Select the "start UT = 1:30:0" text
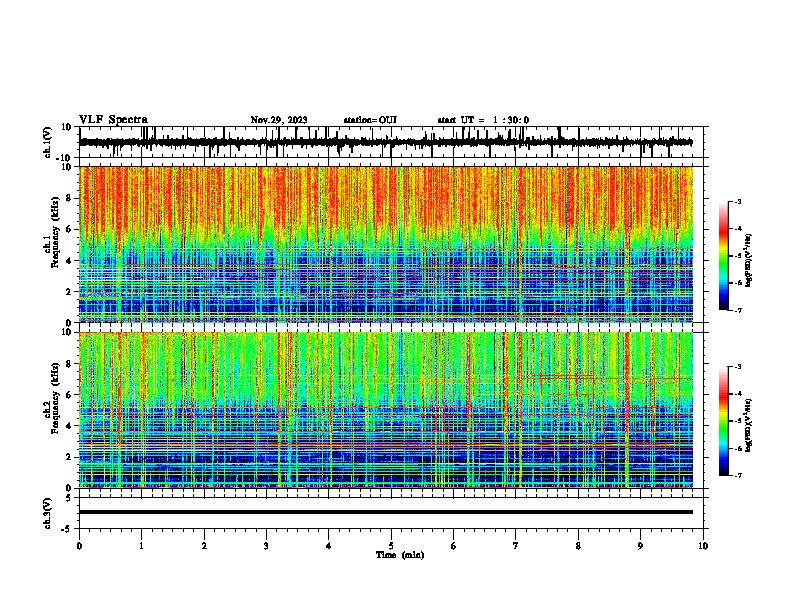Screen dimensions: 792x612 coord(483,120)
